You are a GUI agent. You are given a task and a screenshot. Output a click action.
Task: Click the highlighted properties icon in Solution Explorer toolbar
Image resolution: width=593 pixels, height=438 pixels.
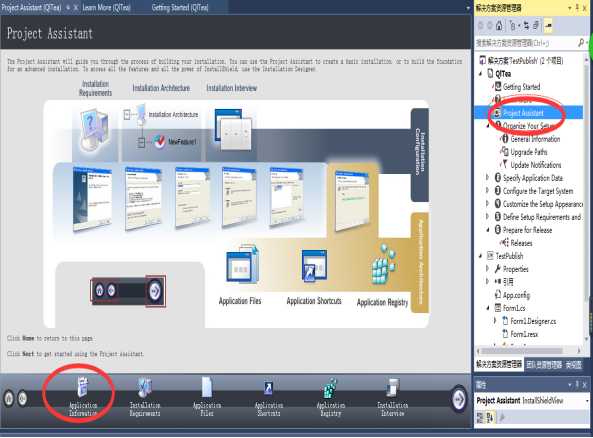coord(548,26)
